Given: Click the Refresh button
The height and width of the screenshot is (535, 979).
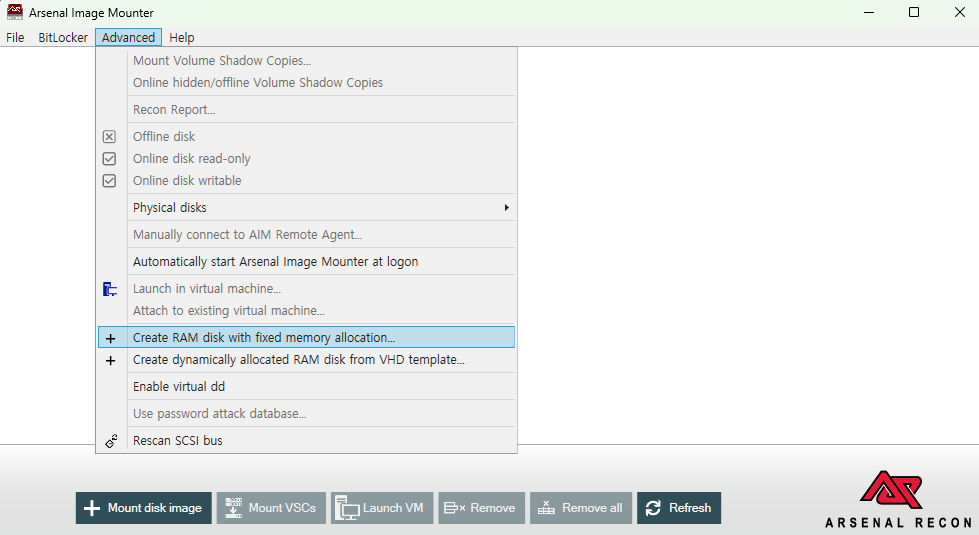Looking at the screenshot, I should pyautogui.click(x=679, y=508).
